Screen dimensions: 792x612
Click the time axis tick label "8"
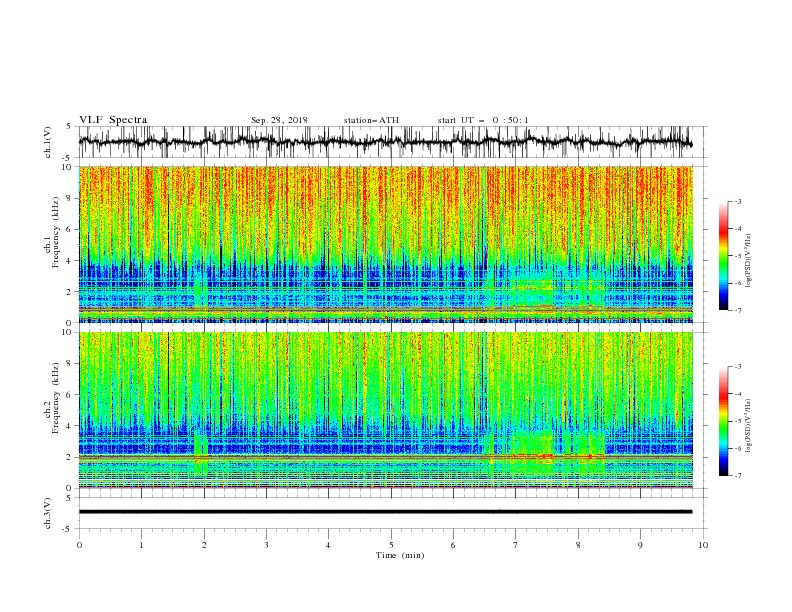click(x=578, y=545)
